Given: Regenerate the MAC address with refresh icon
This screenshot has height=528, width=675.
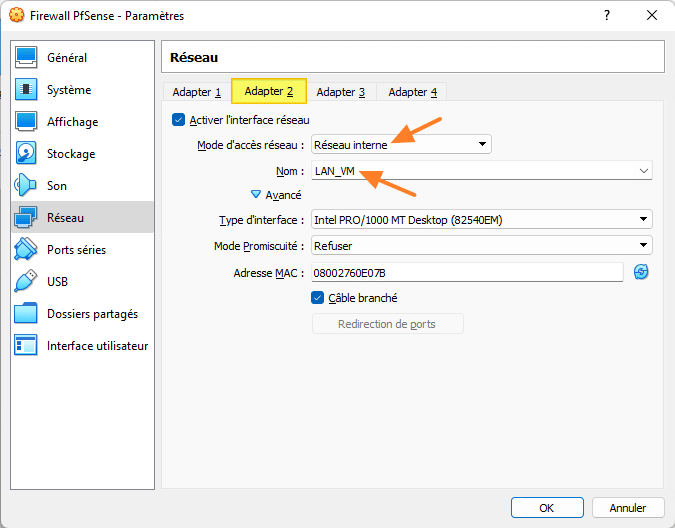Looking at the screenshot, I should click(641, 272).
